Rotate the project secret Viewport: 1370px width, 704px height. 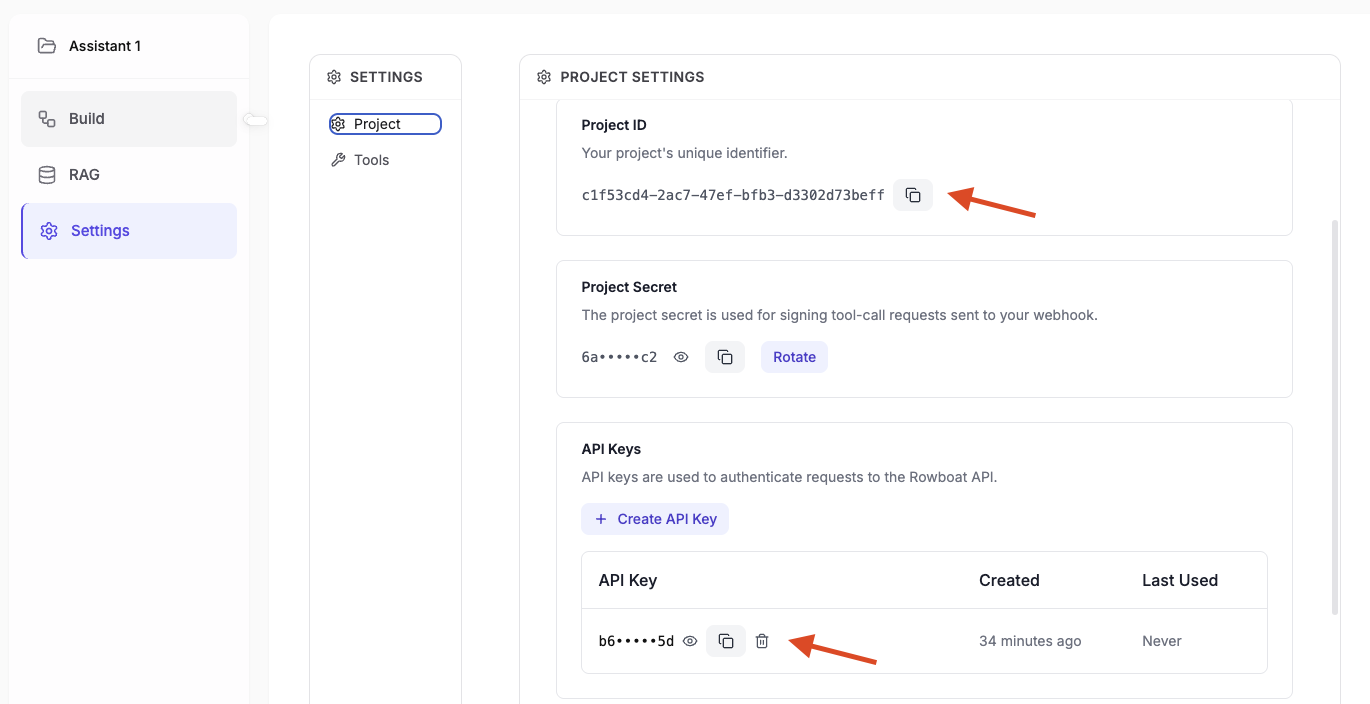coord(794,357)
